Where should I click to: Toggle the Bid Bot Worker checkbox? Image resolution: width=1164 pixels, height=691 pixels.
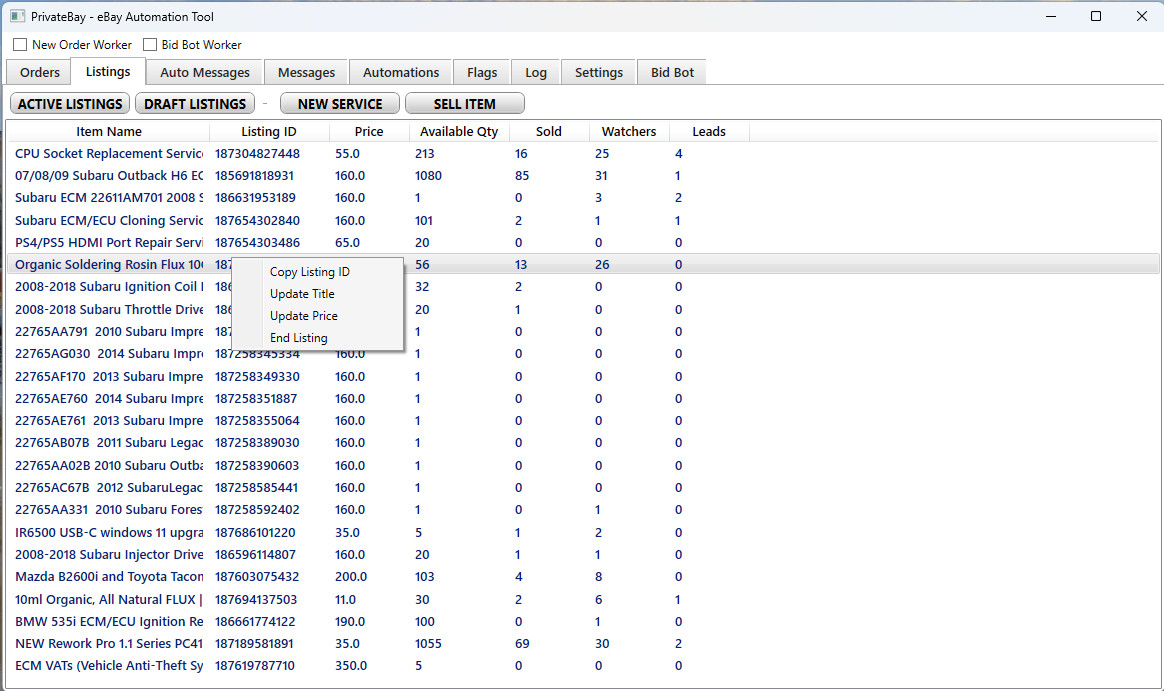[x=150, y=45]
